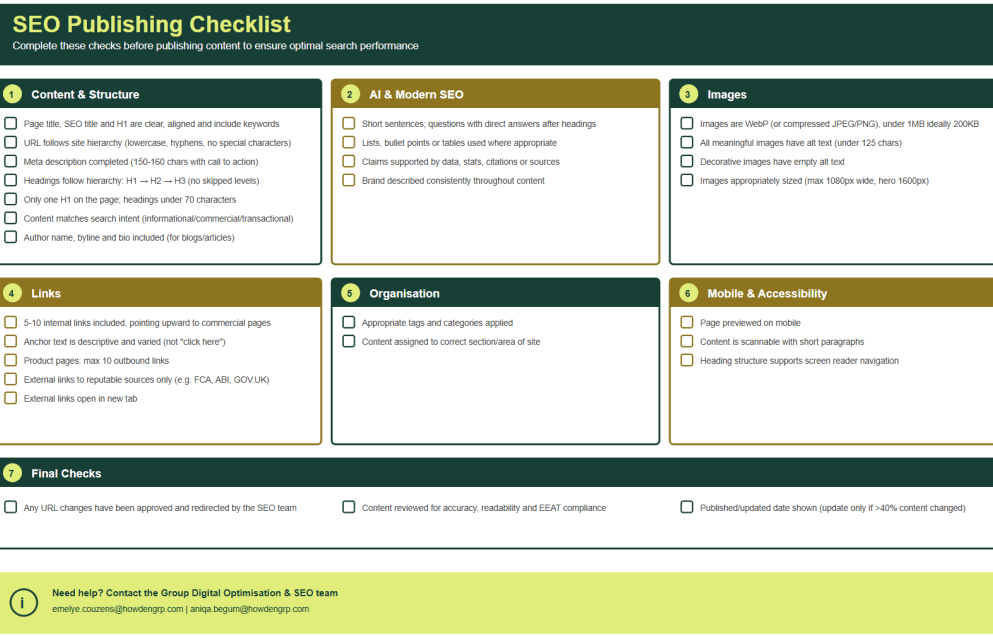
Task: Click the number 3 badge beside Images
Action: (x=688, y=94)
